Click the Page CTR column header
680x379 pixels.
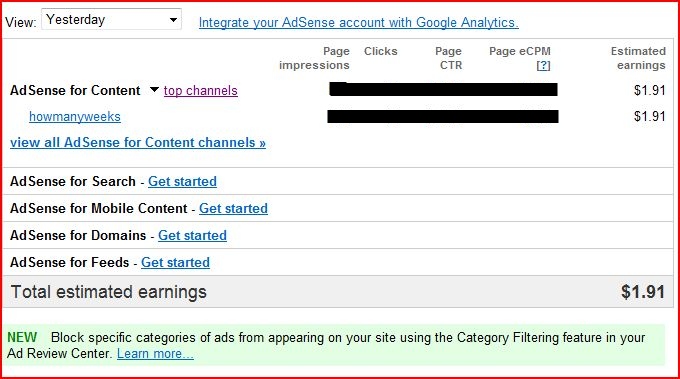[x=448, y=58]
